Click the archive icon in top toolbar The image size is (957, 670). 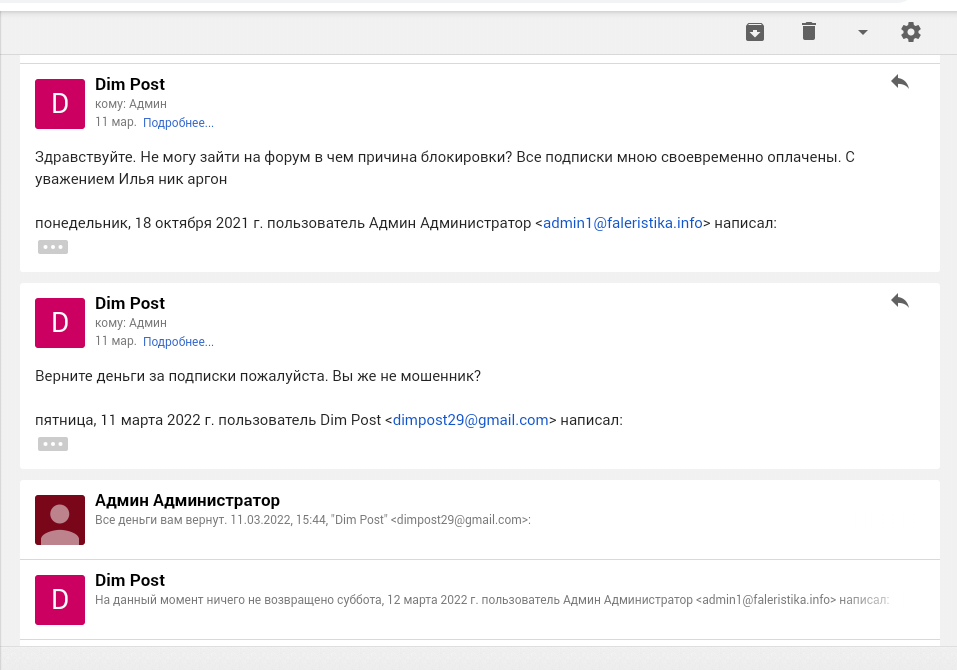[x=755, y=32]
